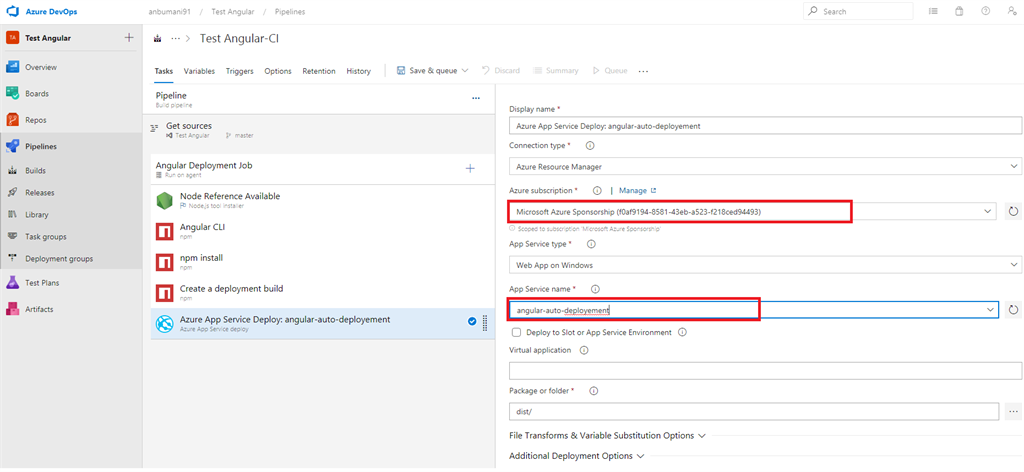
Task: Click the Azure DevOps logo icon
Action: click(x=11, y=11)
